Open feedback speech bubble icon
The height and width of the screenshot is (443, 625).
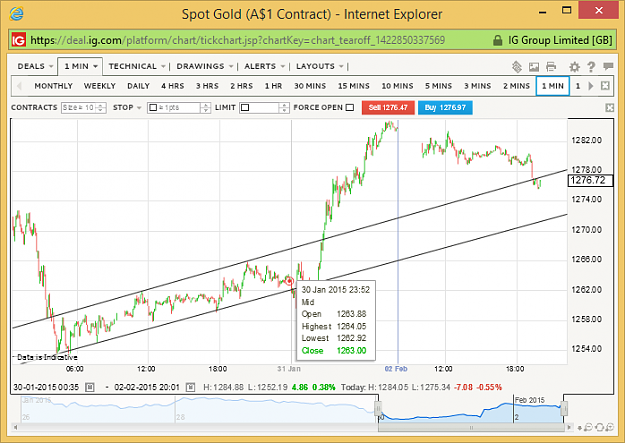608,66
